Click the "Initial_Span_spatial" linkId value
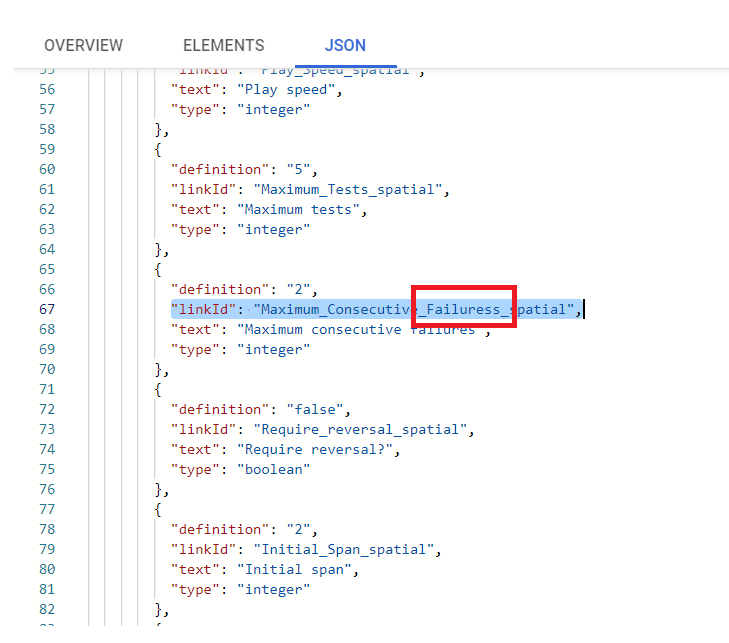The image size is (729, 643). point(344,550)
